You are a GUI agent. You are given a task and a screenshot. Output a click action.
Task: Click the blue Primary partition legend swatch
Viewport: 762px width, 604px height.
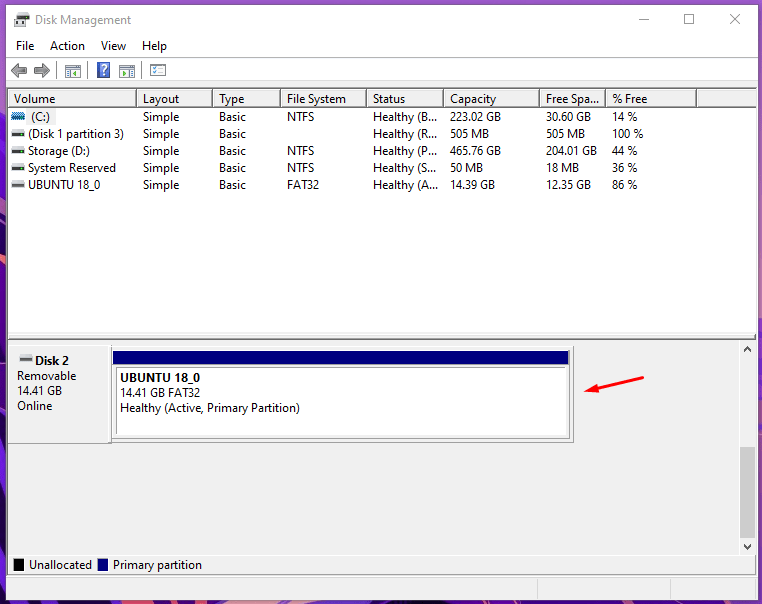103,565
